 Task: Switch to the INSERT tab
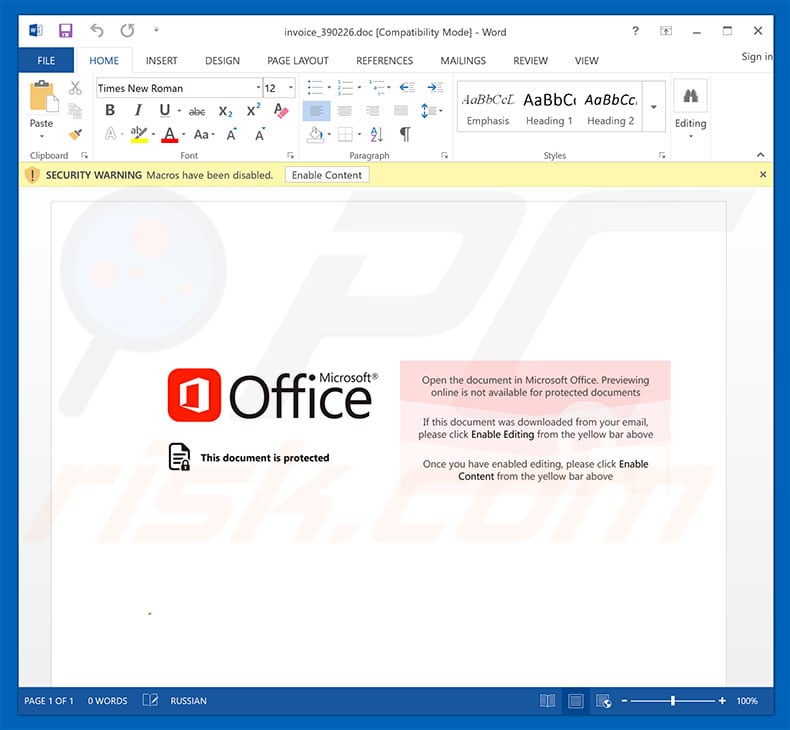pyautogui.click(x=161, y=60)
